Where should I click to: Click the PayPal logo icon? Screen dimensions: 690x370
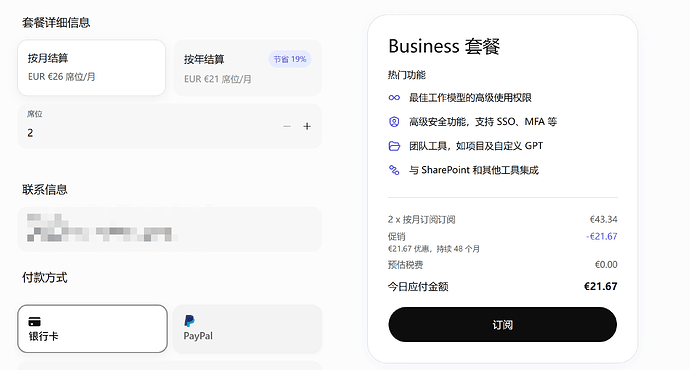[190, 321]
